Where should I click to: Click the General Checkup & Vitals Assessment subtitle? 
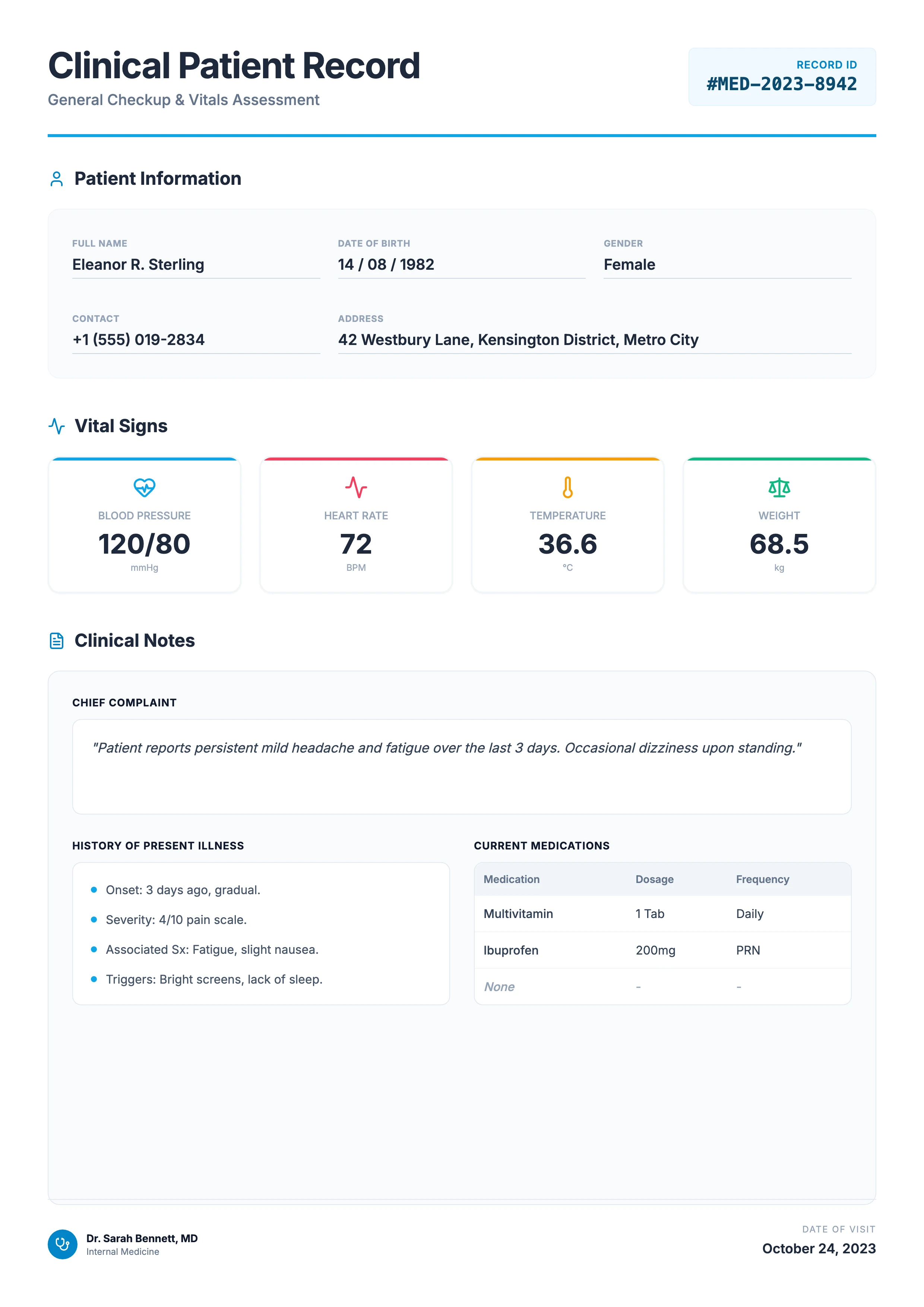coord(183,100)
